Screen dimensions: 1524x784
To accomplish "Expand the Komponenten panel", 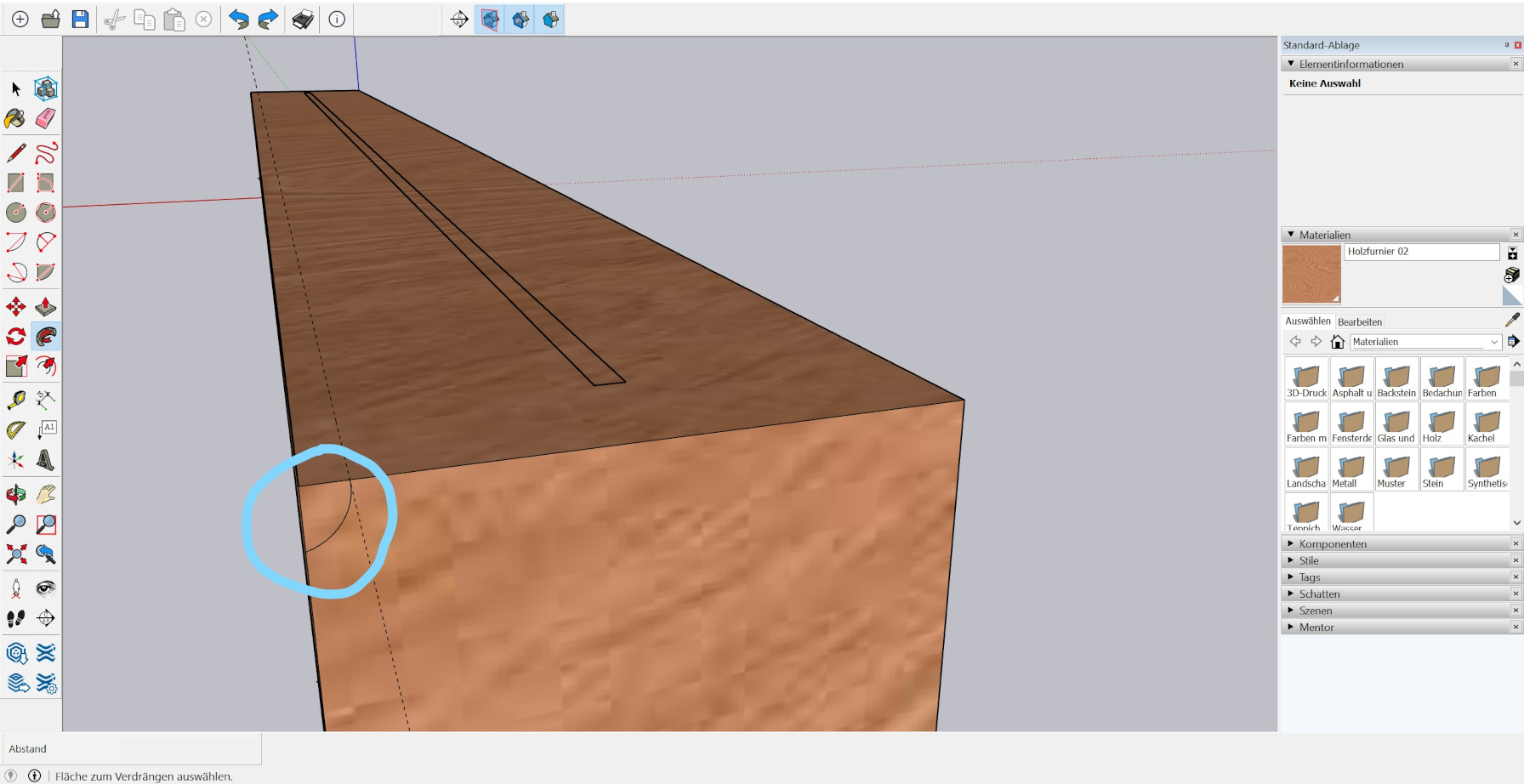I will (1332, 544).
